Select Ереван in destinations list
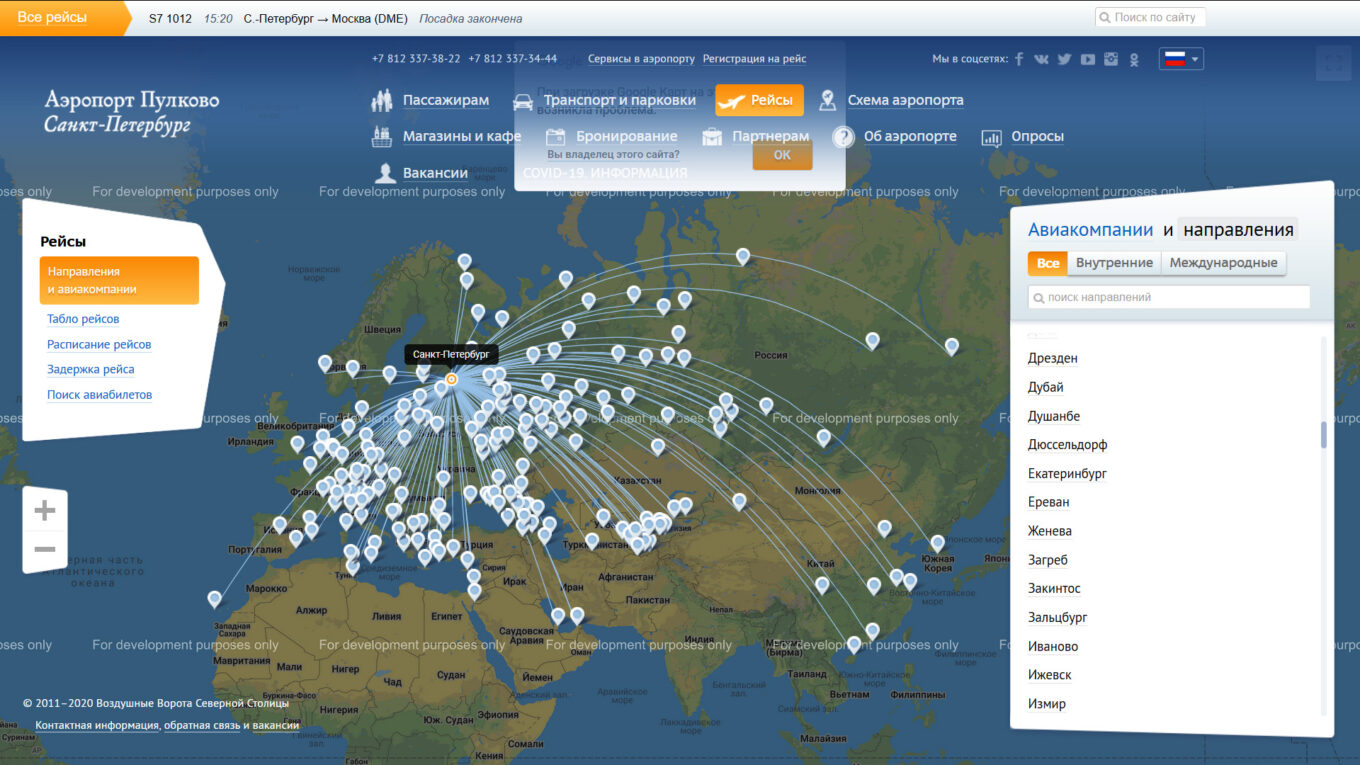This screenshot has height=765, width=1360. 1048,502
